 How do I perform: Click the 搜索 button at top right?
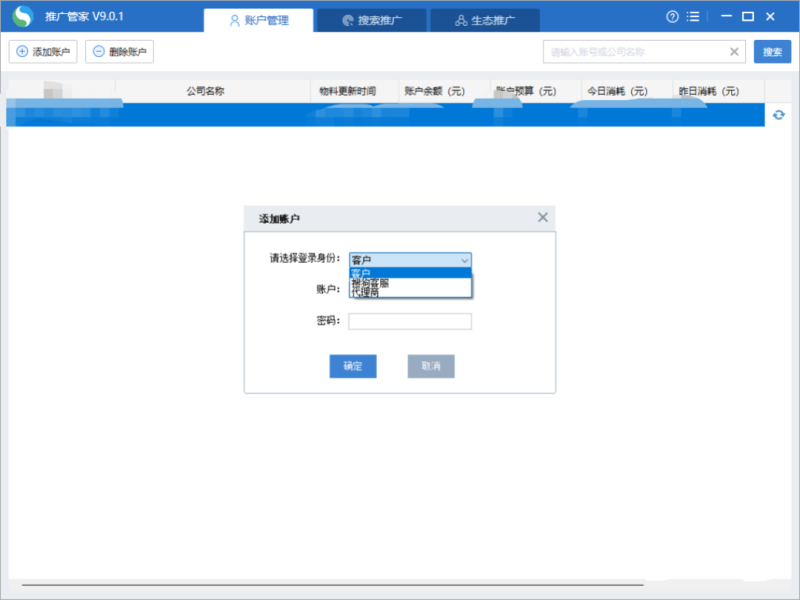pos(771,51)
